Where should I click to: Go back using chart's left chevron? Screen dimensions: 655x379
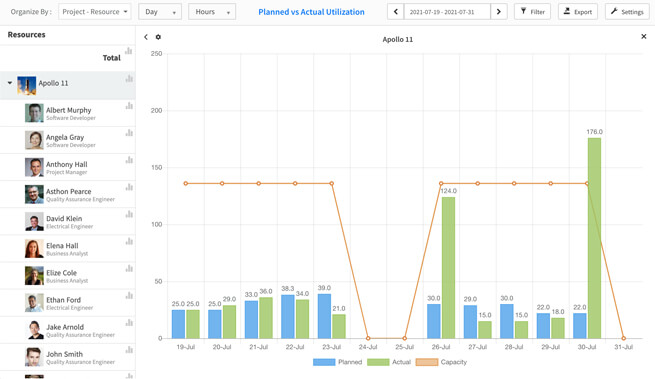pos(146,37)
